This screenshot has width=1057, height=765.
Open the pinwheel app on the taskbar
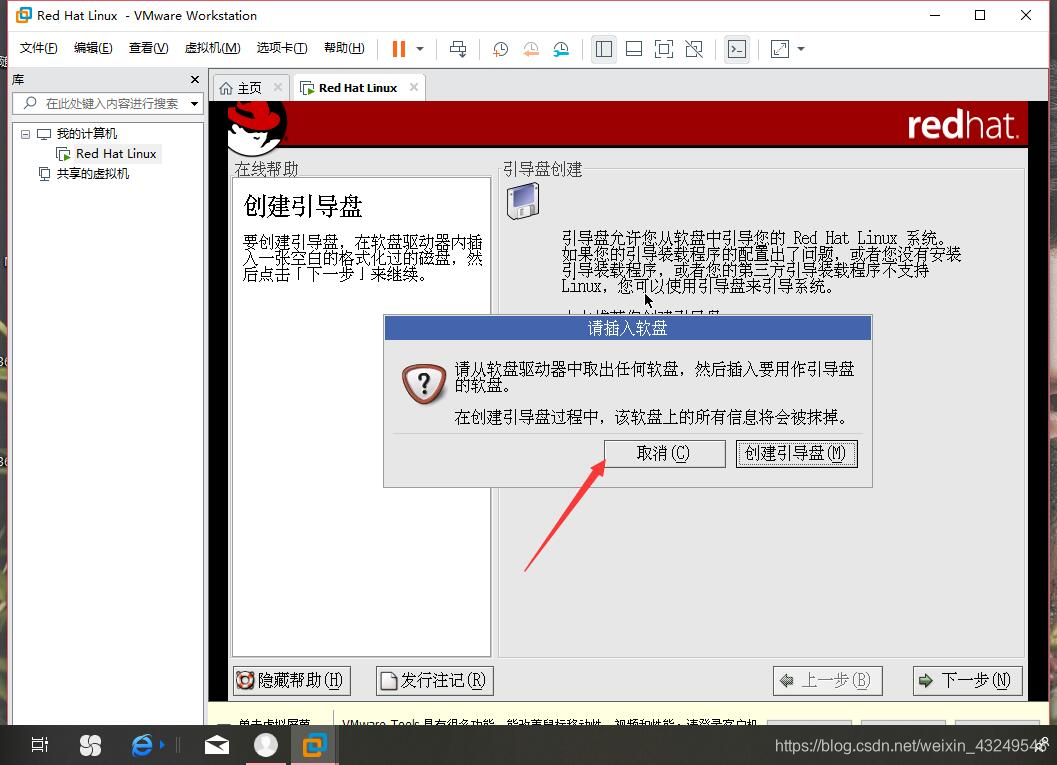(x=90, y=745)
